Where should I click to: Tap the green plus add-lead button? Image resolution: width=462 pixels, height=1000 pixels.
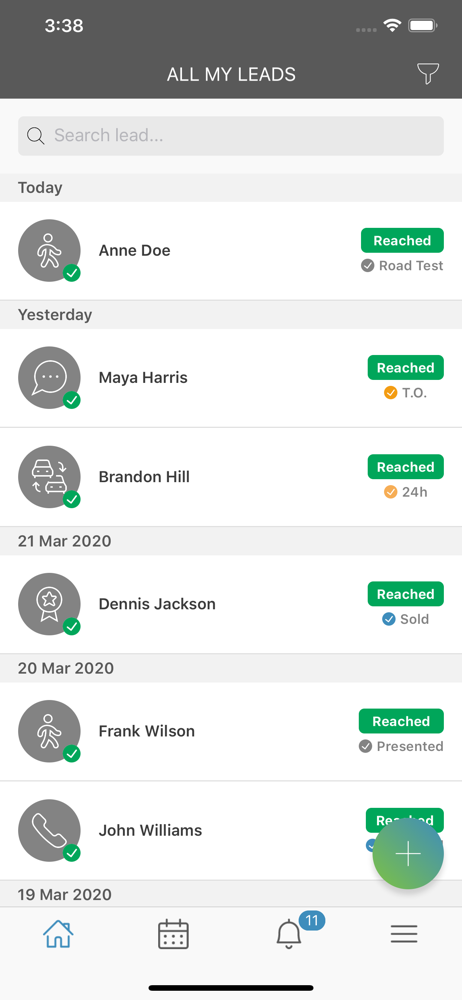click(x=408, y=853)
